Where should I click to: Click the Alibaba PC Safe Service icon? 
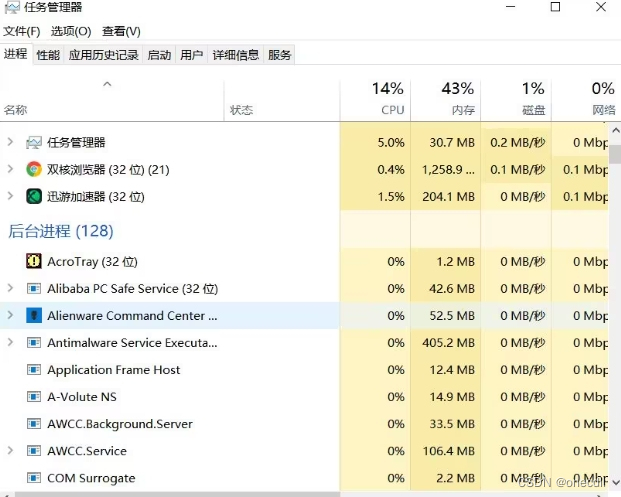(x=34, y=289)
